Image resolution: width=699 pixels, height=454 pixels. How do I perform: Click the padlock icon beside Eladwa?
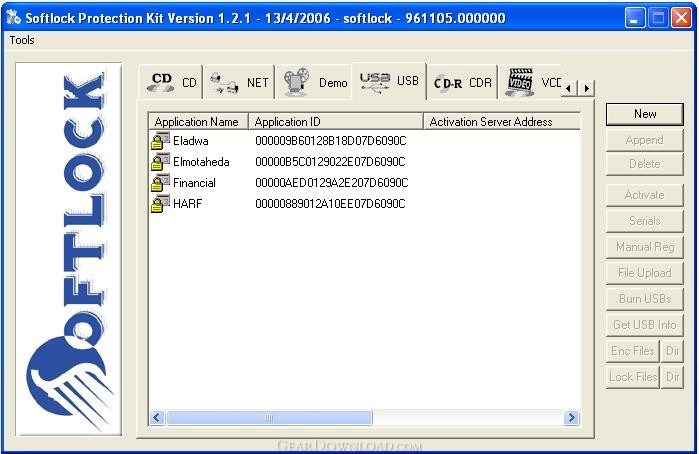tap(160, 140)
